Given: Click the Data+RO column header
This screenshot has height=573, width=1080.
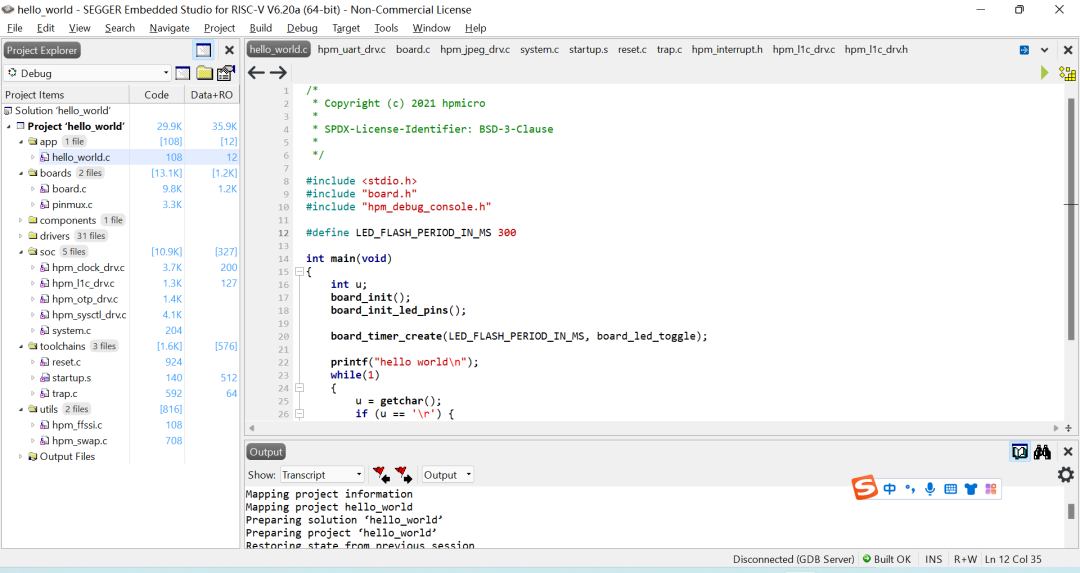Looking at the screenshot, I should click(x=212, y=95).
